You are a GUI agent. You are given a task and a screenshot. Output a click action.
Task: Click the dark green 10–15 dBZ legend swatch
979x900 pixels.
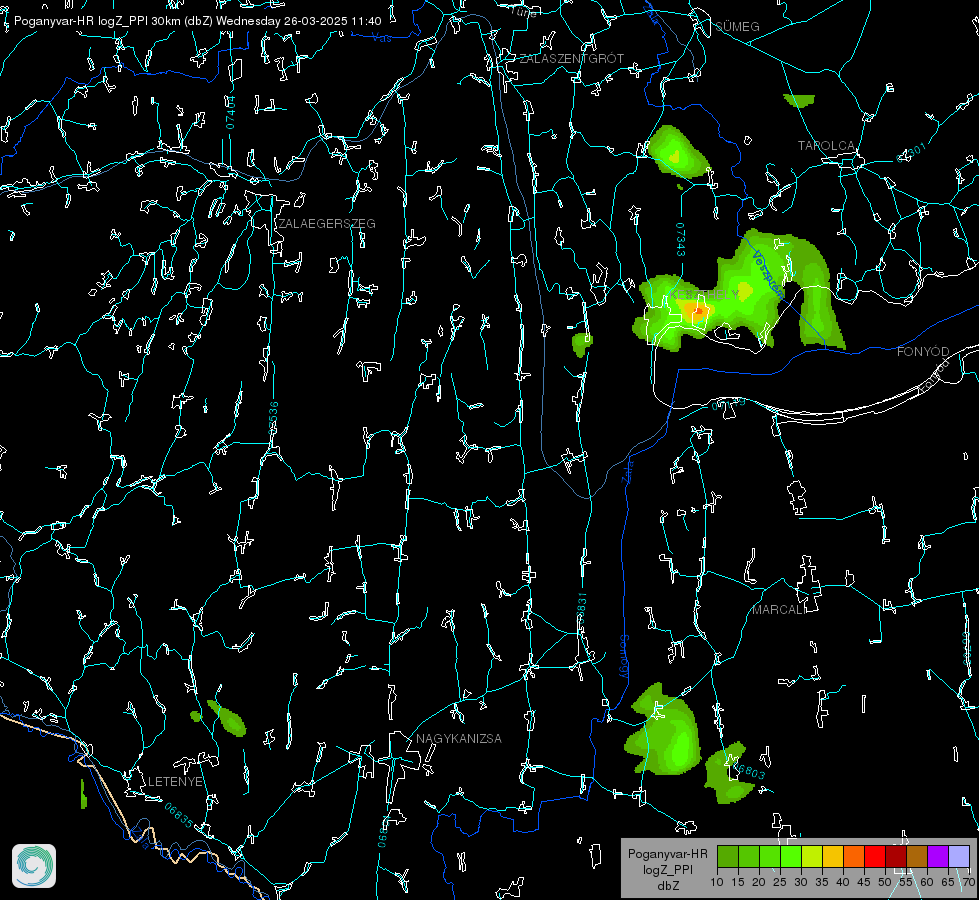click(728, 856)
